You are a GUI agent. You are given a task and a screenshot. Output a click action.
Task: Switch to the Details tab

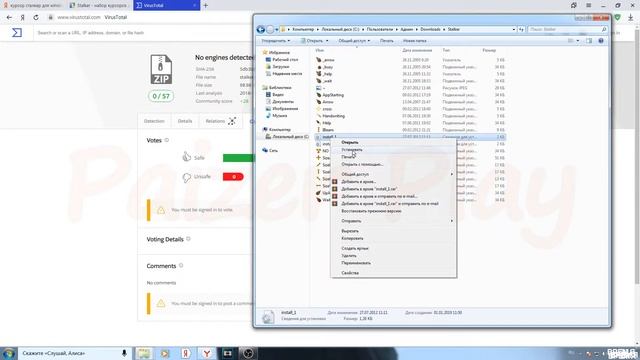pyautogui.click(x=184, y=121)
